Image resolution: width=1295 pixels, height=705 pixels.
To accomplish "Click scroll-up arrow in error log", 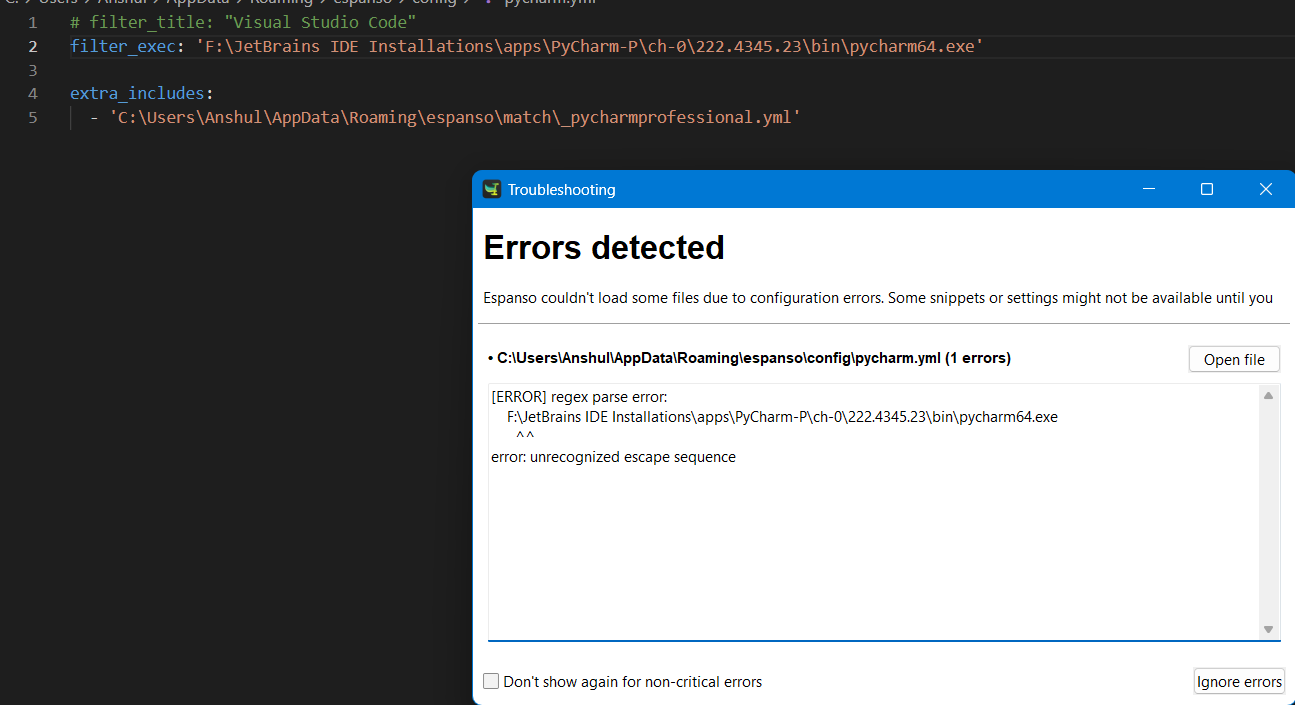I will click(x=1268, y=396).
